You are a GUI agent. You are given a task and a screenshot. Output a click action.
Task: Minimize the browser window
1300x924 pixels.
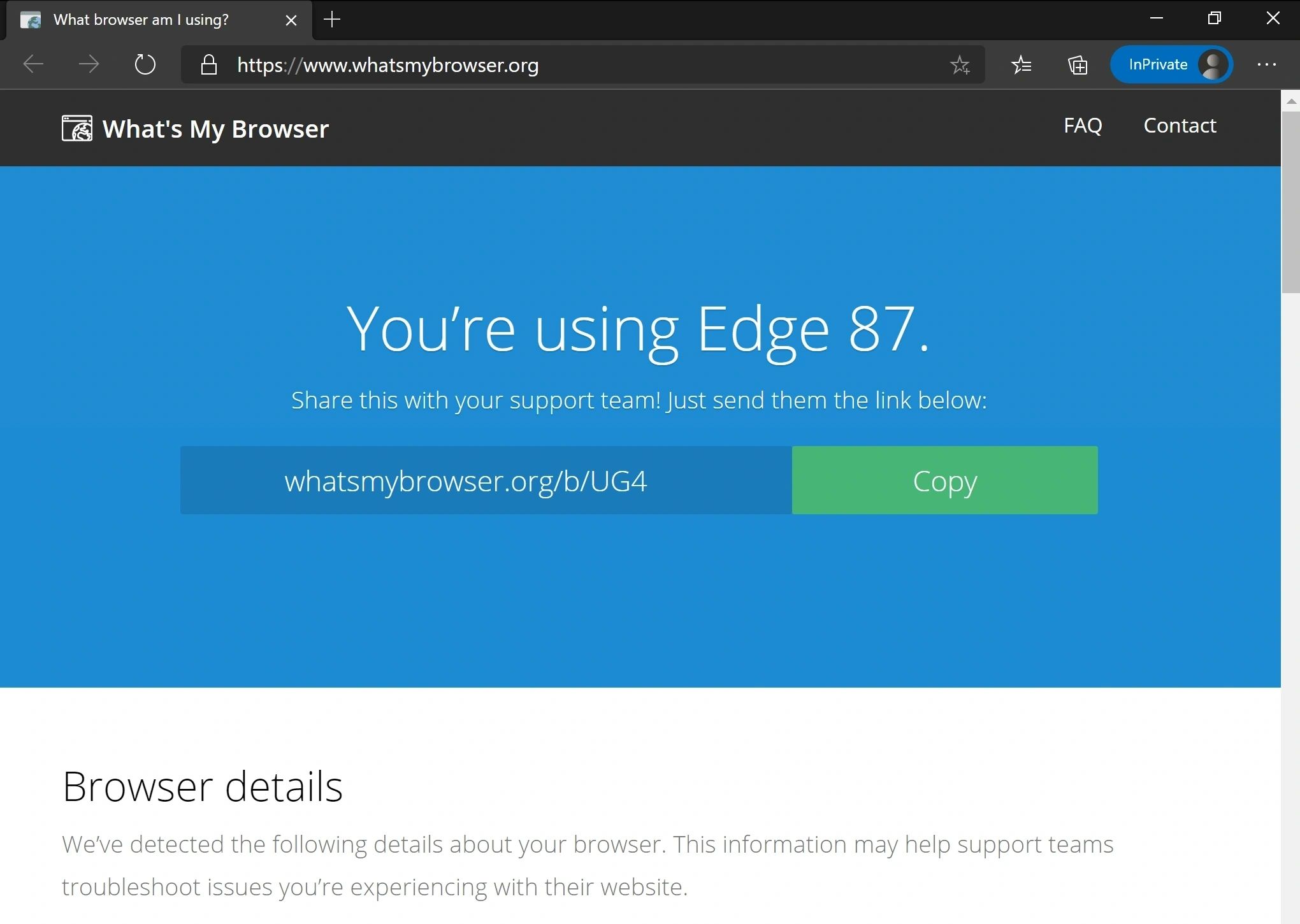[1157, 18]
